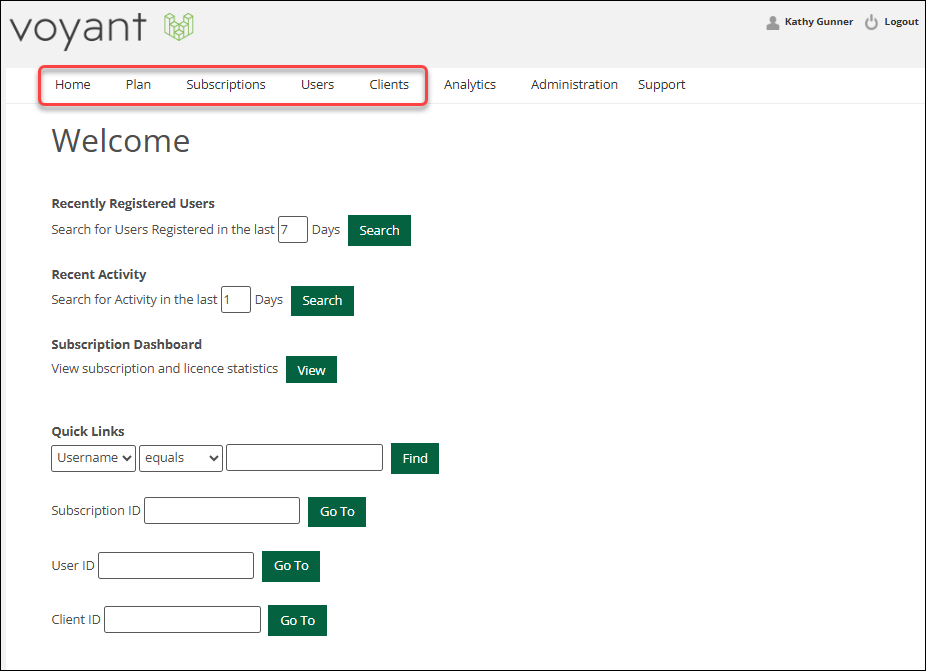Viewport: 926px width, 671px height.
Task: Click the Quick Links search value field
Action: coord(304,458)
